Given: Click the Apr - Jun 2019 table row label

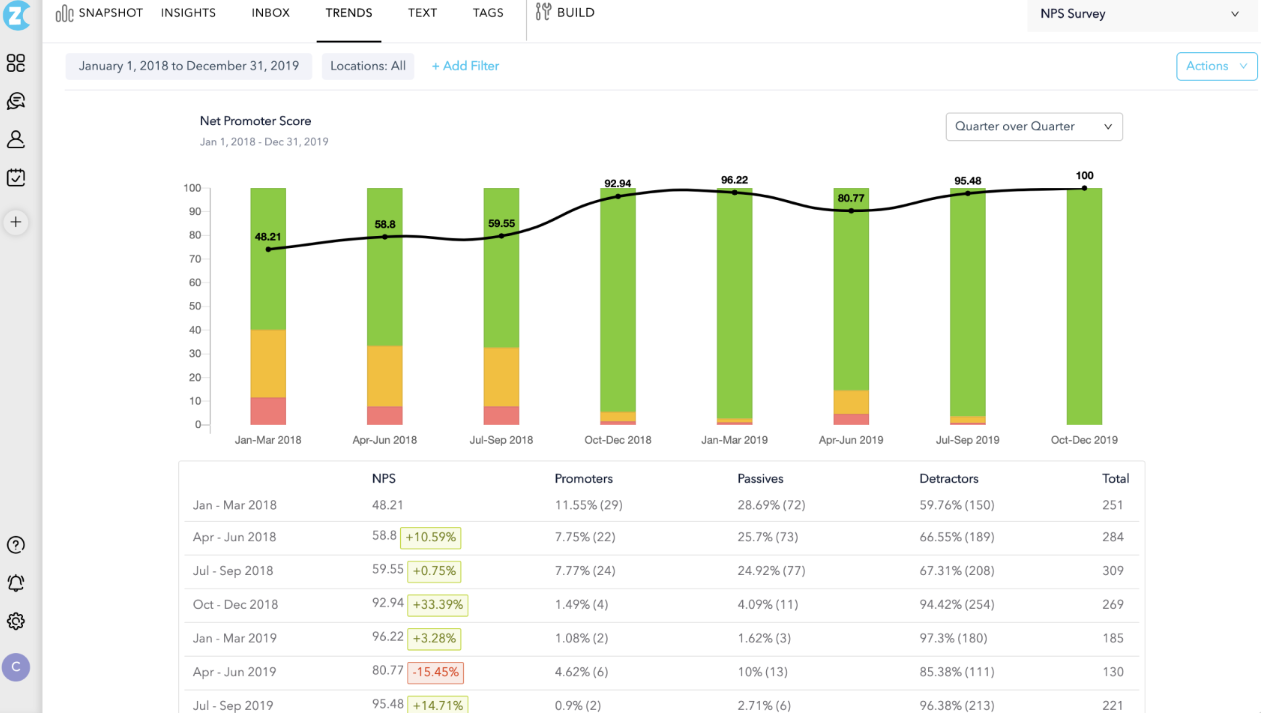Looking at the screenshot, I should 234,672.
